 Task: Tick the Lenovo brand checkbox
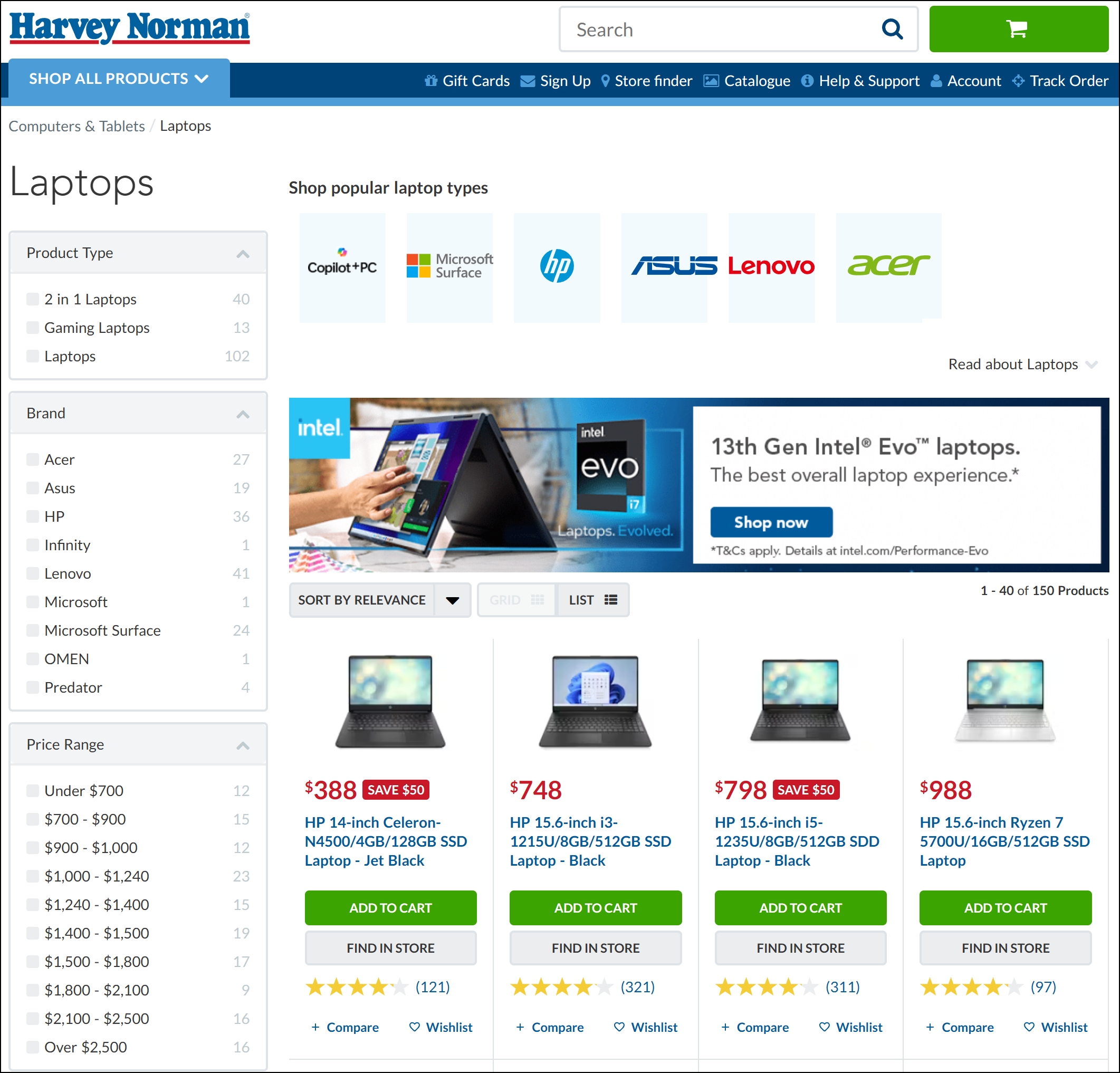click(x=33, y=573)
